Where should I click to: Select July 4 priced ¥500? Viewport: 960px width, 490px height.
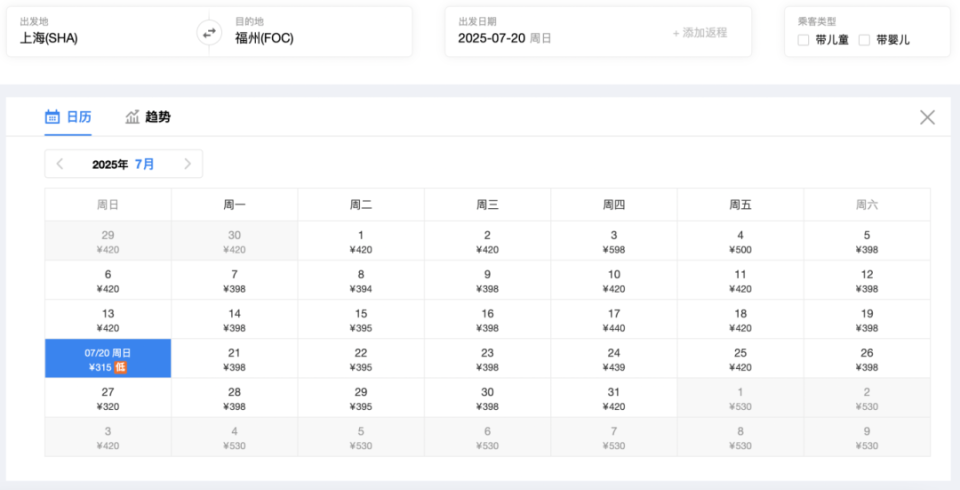[740, 241]
